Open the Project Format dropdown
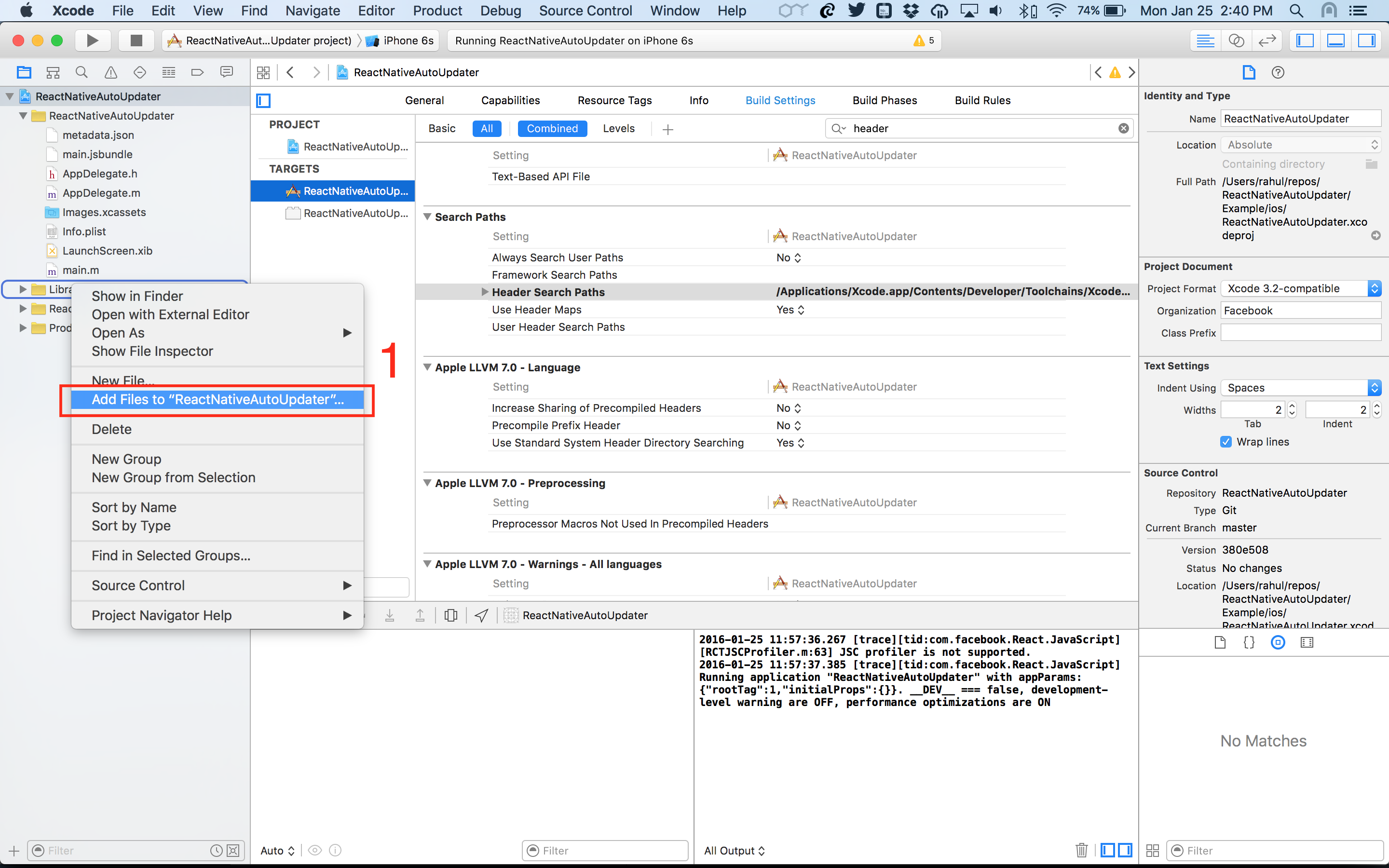1389x868 pixels. point(1300,288)
